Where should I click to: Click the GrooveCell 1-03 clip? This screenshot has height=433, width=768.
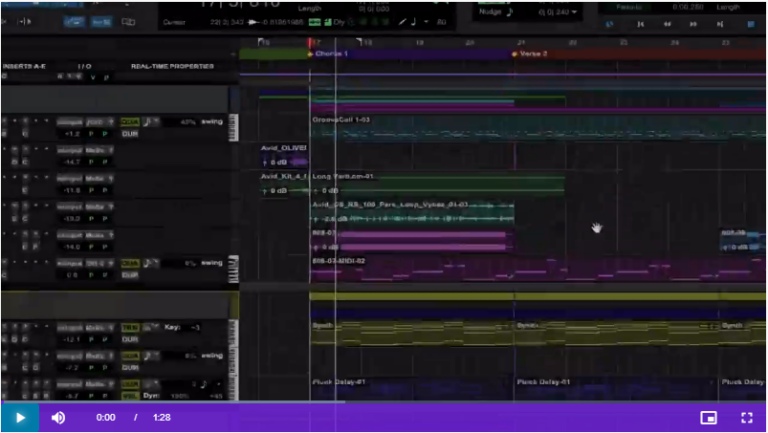342,120
